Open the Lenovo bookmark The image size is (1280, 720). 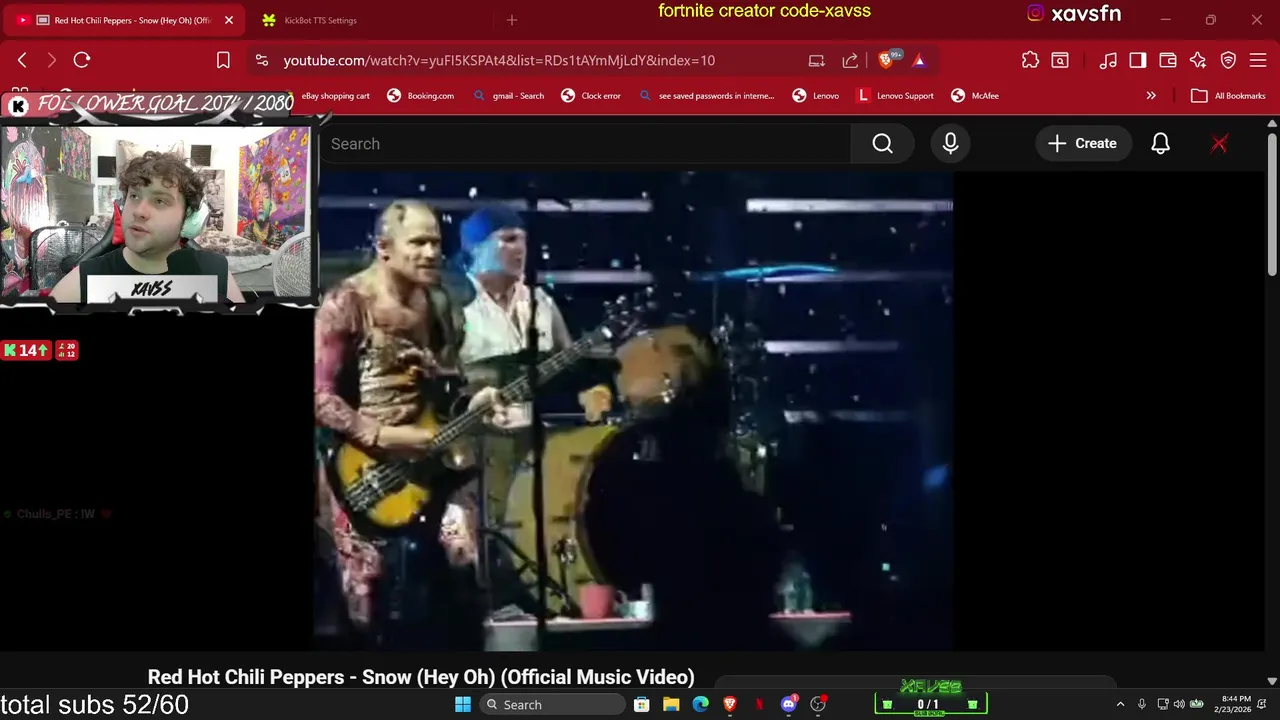(x=815, y=96)
